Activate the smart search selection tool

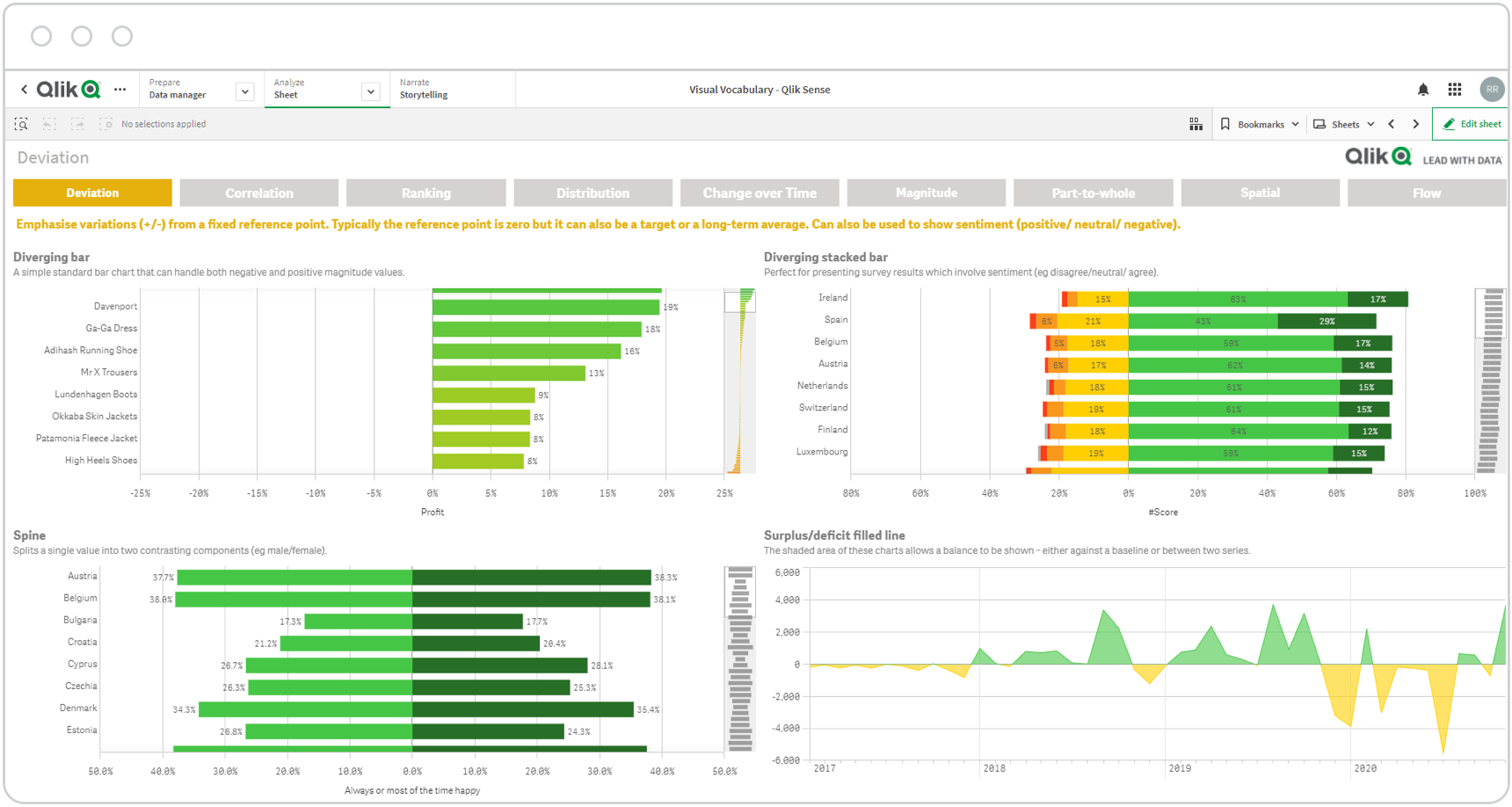(x=21, y=124)
